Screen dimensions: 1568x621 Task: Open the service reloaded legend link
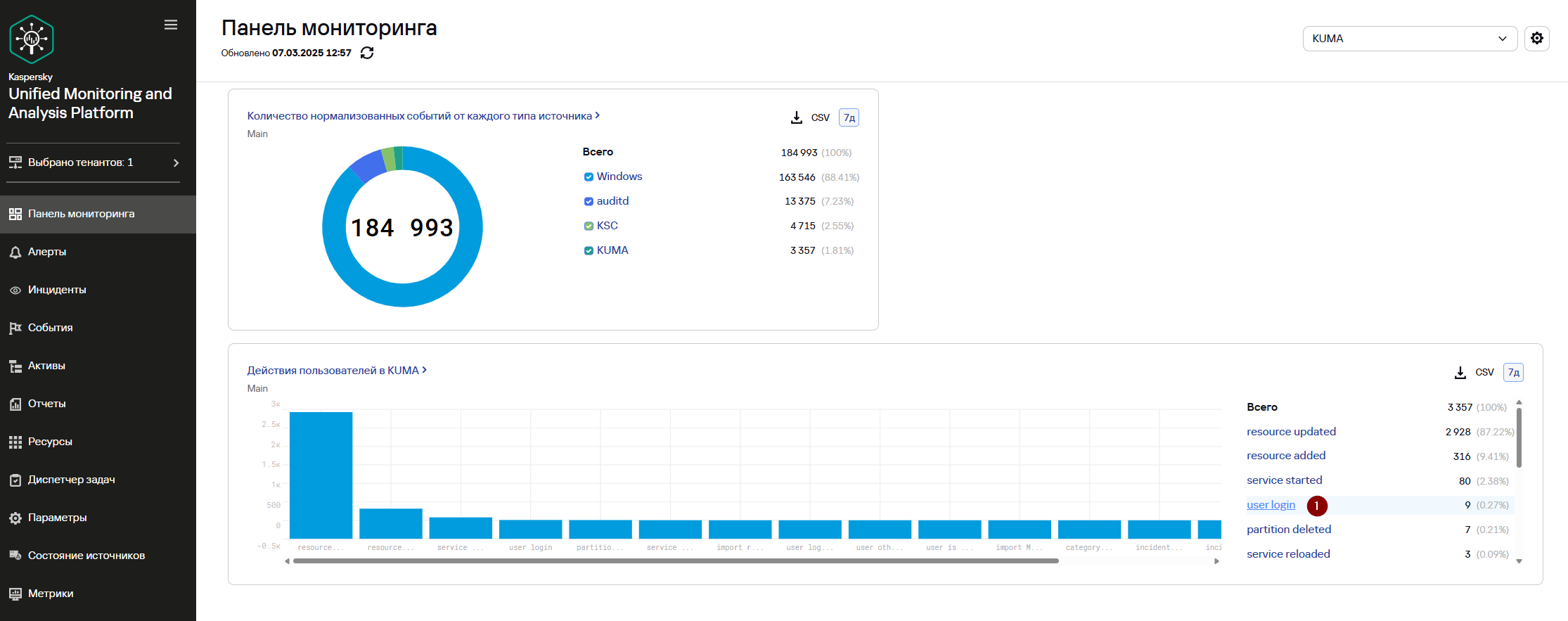tap(1288, 554)
